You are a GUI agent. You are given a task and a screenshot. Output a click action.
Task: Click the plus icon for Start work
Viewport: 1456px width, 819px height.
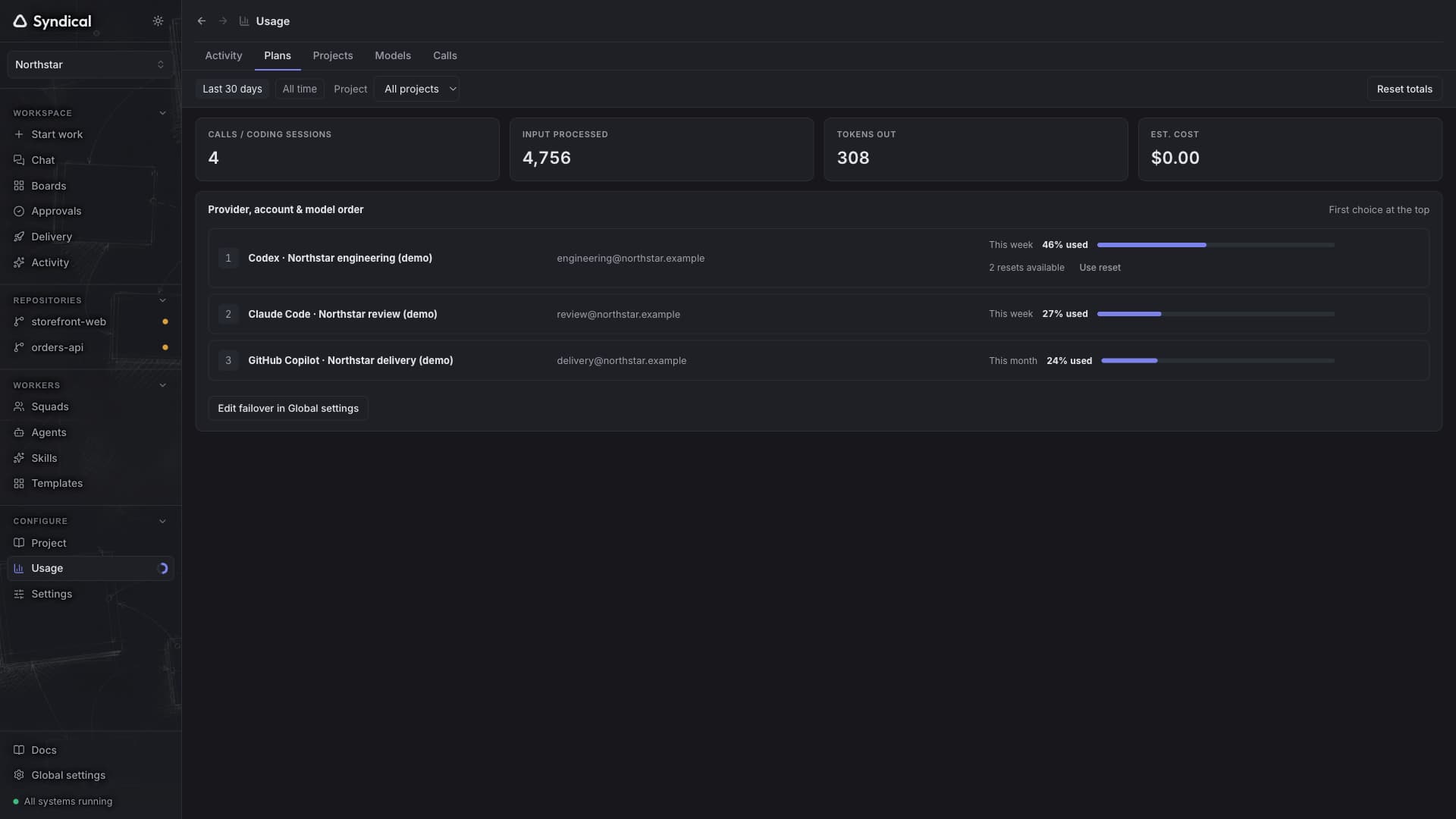pos(19,134)
